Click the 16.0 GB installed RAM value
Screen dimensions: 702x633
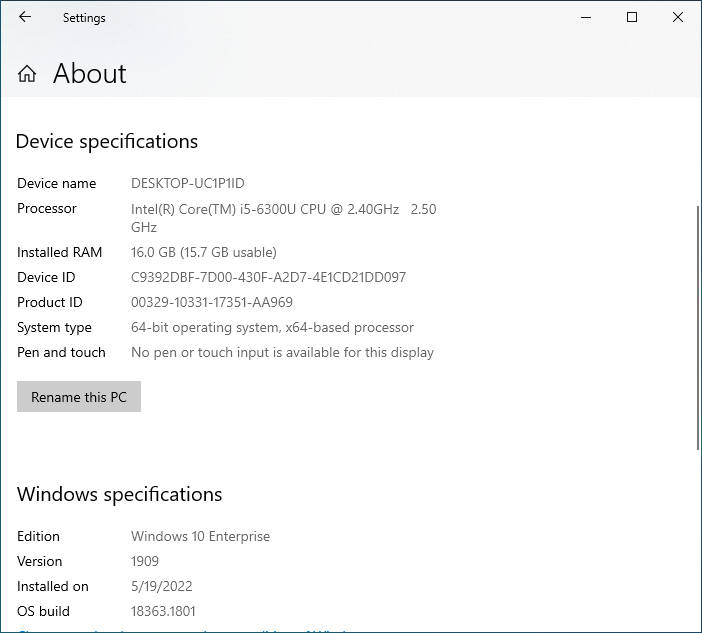203,252
